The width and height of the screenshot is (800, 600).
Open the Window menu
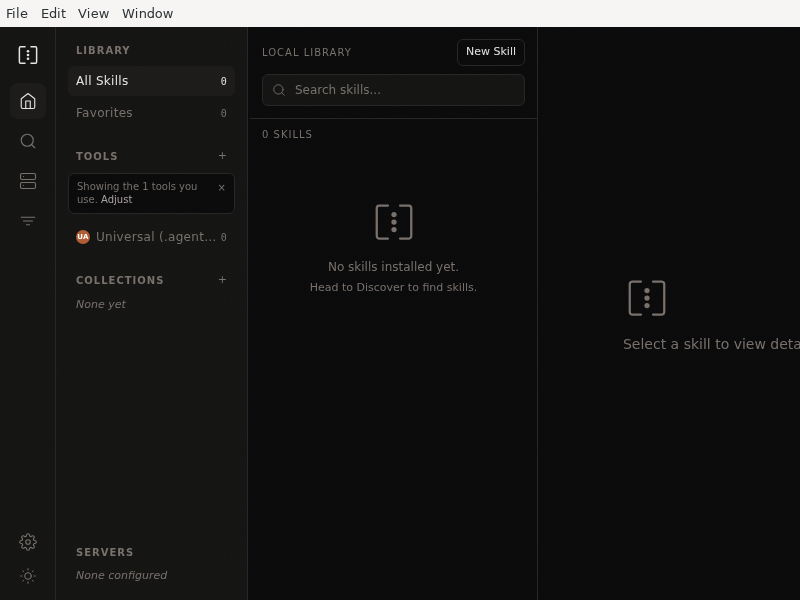(x=147, y=13)
